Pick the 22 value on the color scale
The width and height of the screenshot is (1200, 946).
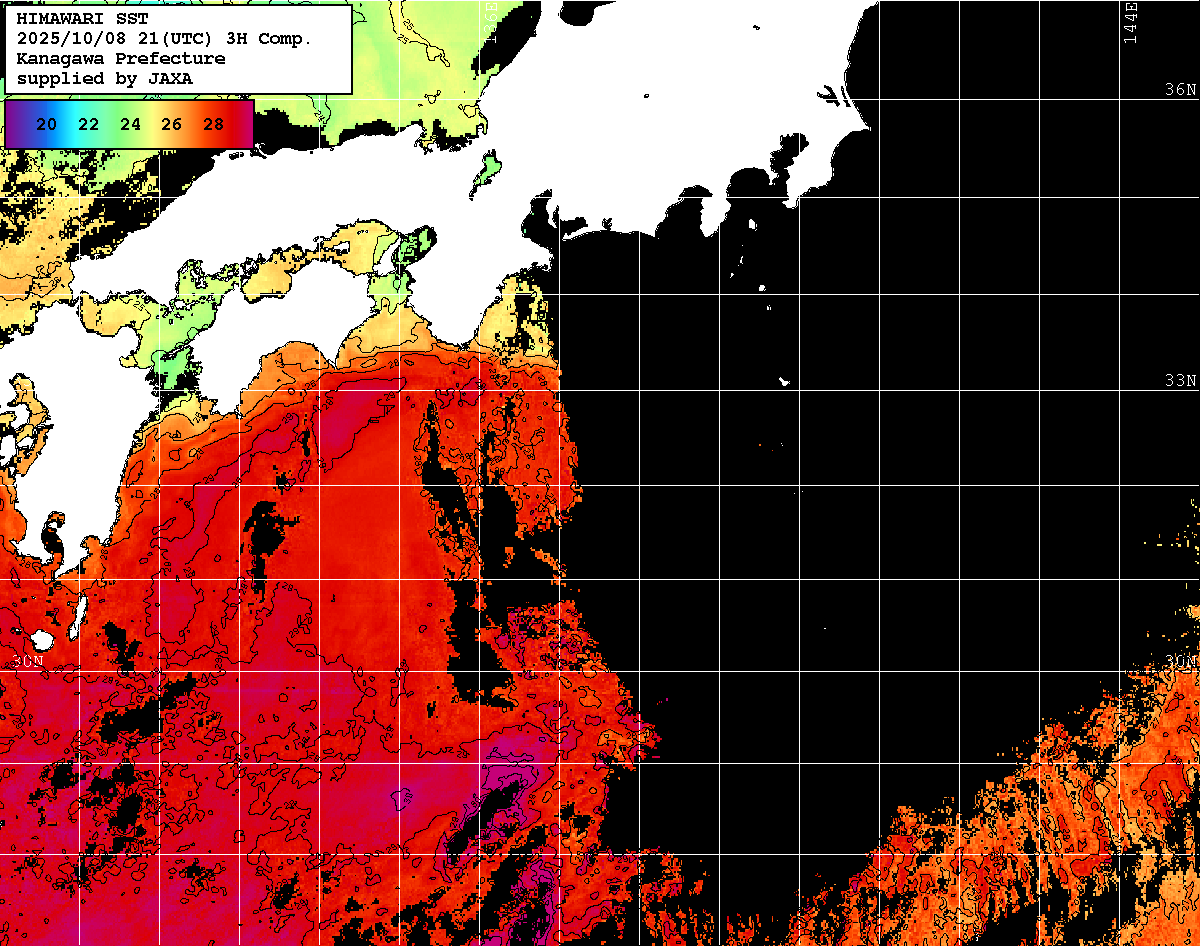pos(88,124)
